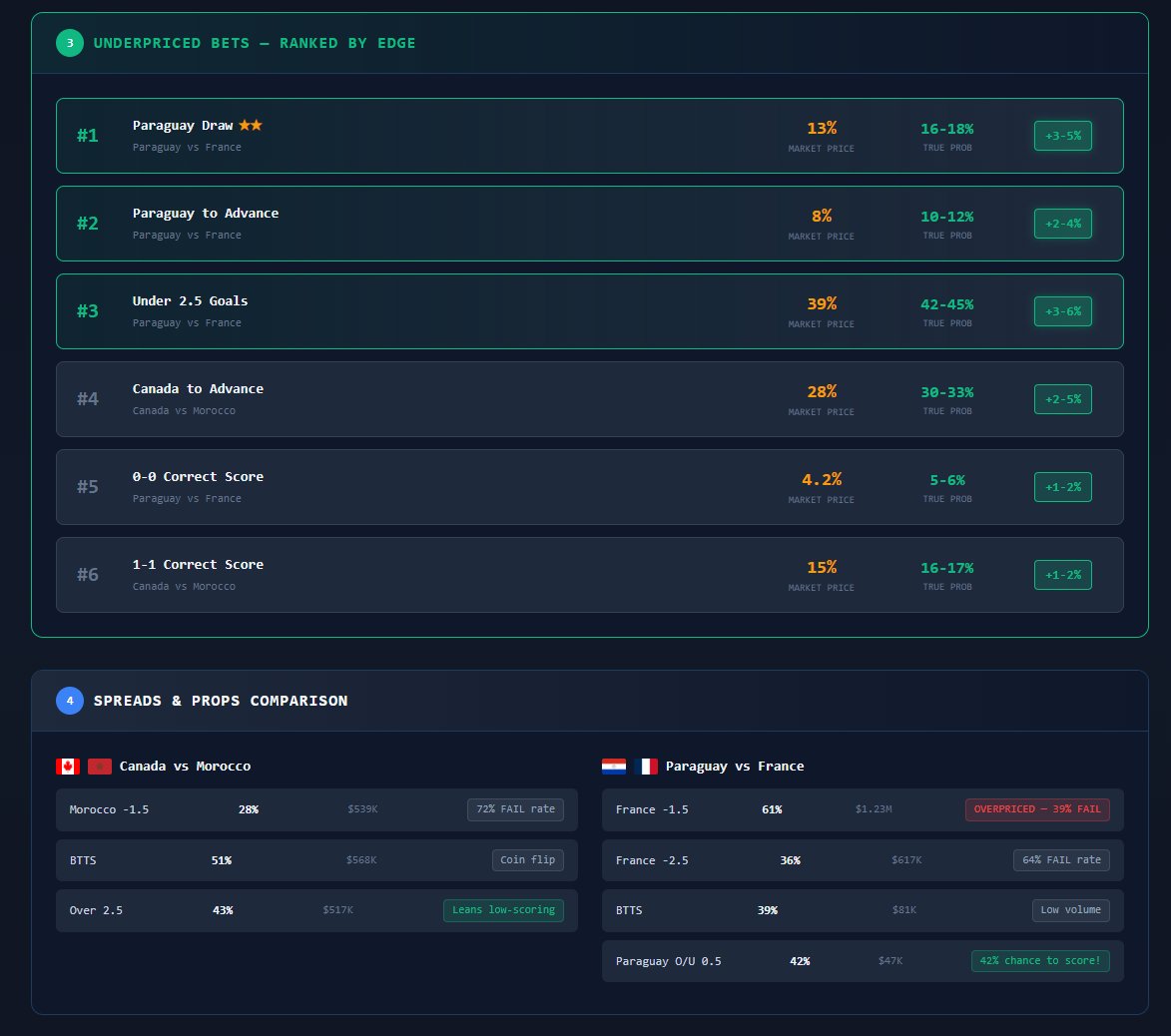The height and width of the screenshot is (1036, 1171).
Task: Click the $568K volume value
Action: pos(361,860)
